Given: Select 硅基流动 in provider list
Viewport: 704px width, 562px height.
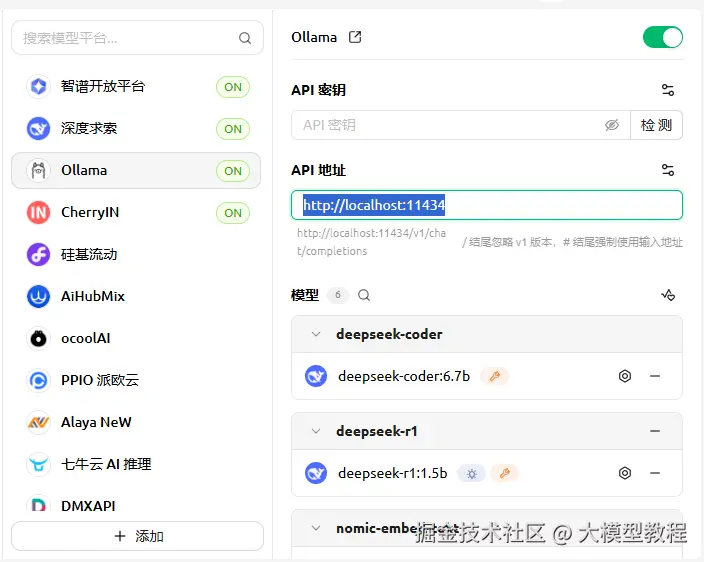Looking at the screenshot, I should point(136,255).
